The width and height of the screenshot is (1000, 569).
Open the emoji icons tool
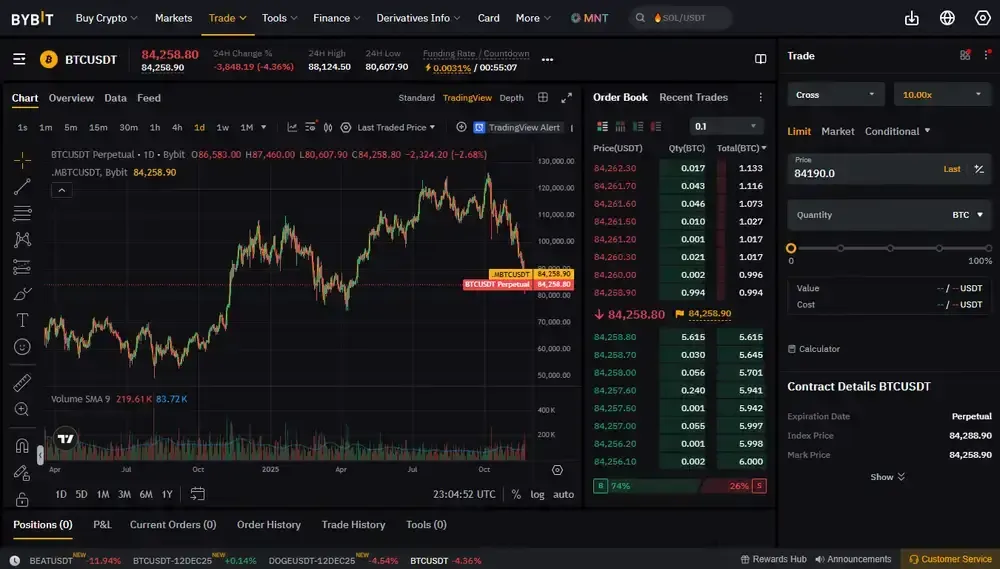click(22, 347)
